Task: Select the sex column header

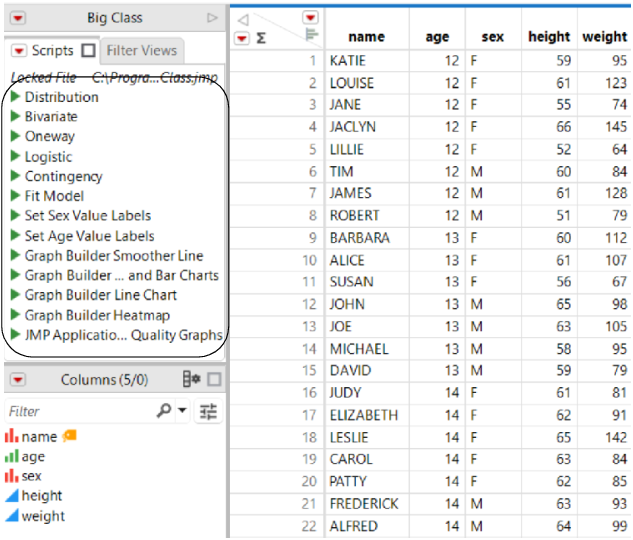Action: point(493,37)
